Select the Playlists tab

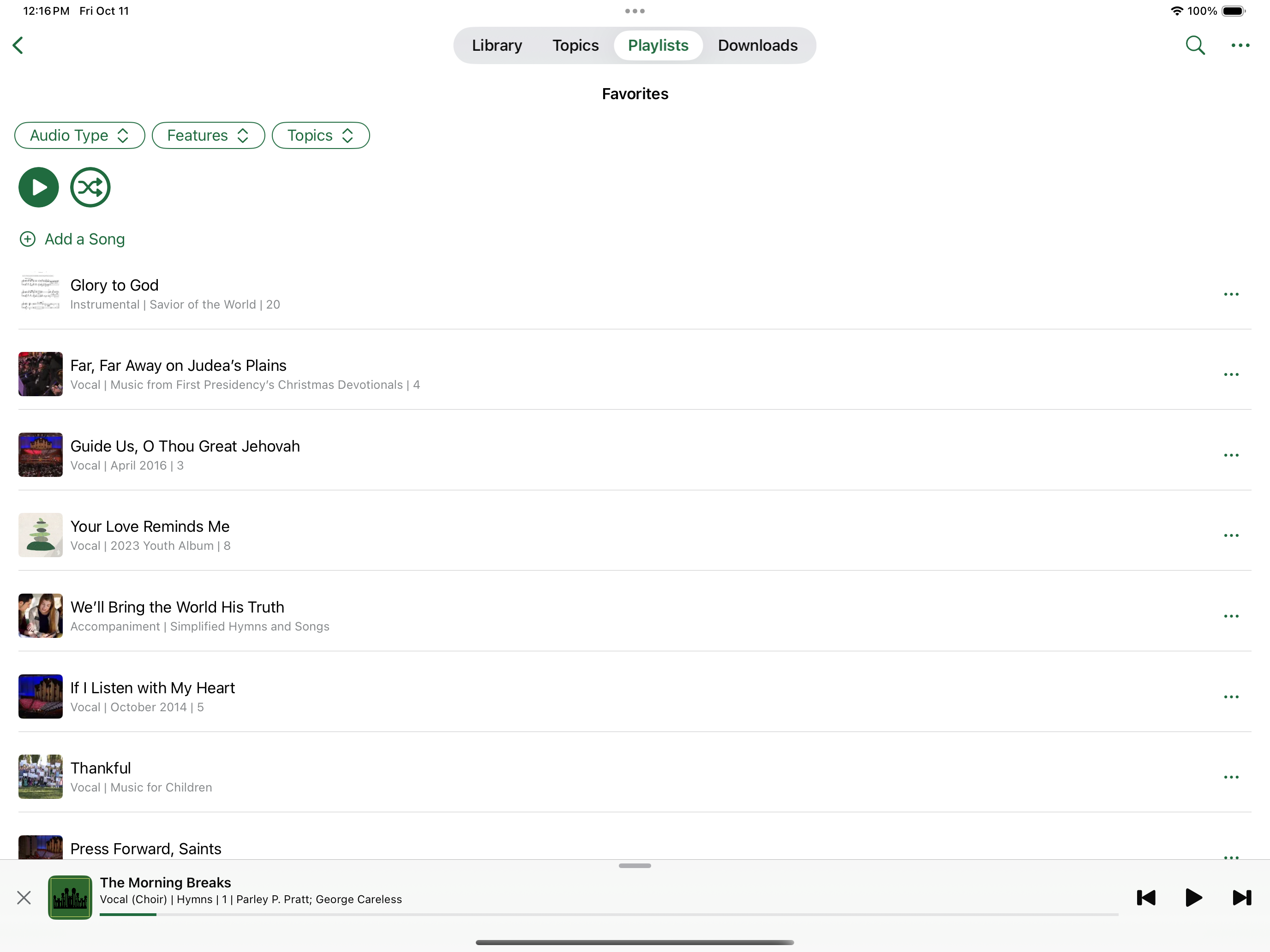tap(658, 45)
